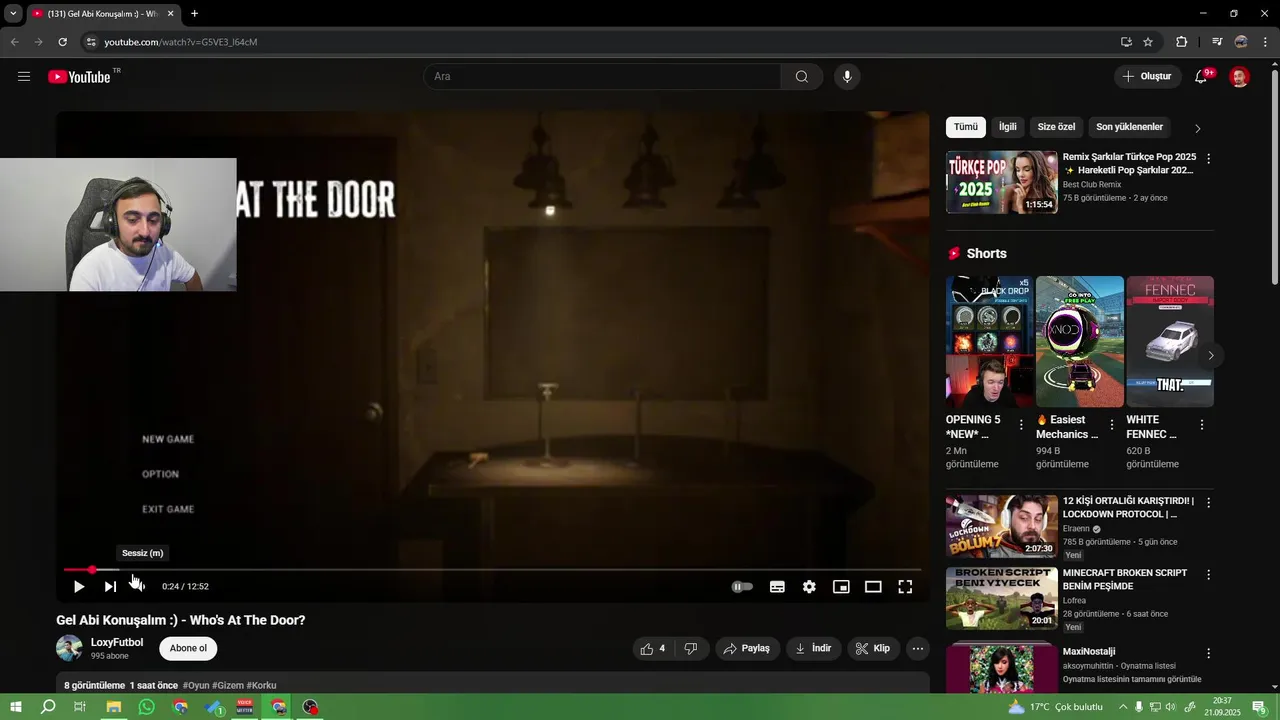1280x720 pixels.
Task: Share the video with Paylaş
Action: (746, 649)
